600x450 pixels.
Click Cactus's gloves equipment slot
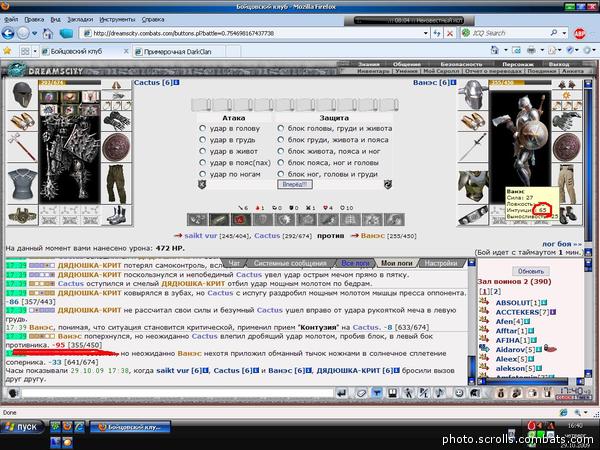pyautogui.click(x=117, y=121)
